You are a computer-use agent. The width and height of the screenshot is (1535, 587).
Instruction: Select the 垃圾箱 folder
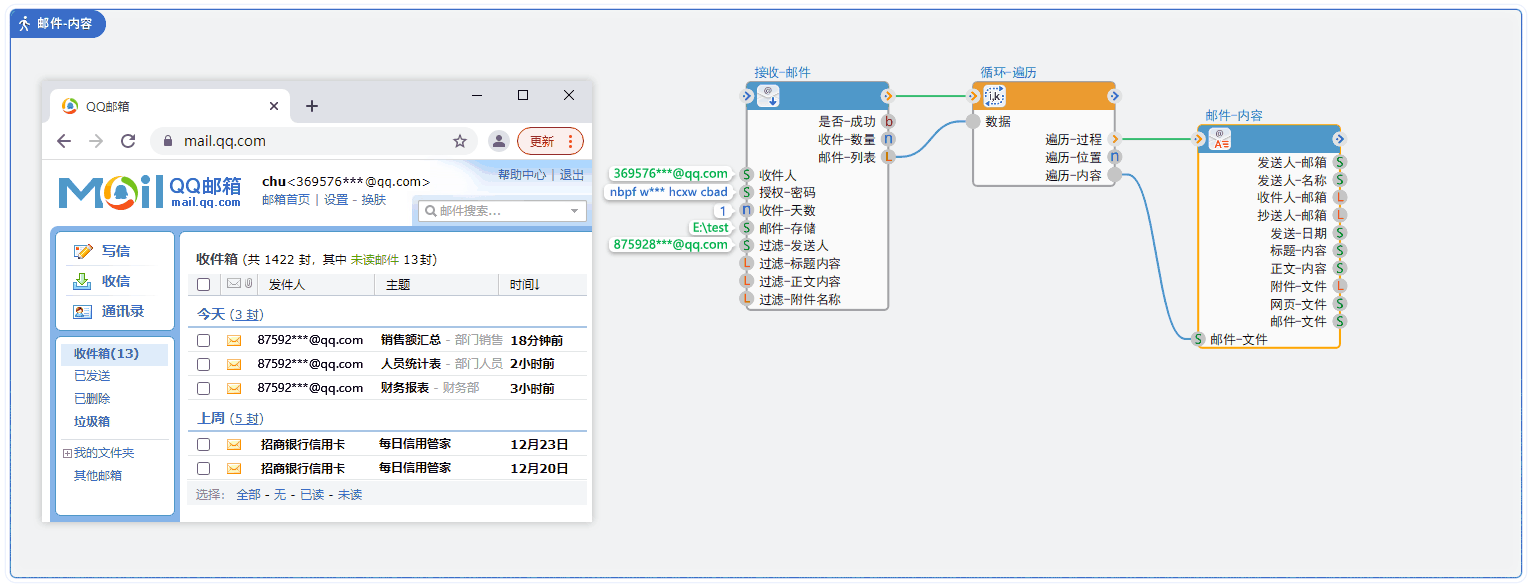pyautogui.click(x=92, y=422)
